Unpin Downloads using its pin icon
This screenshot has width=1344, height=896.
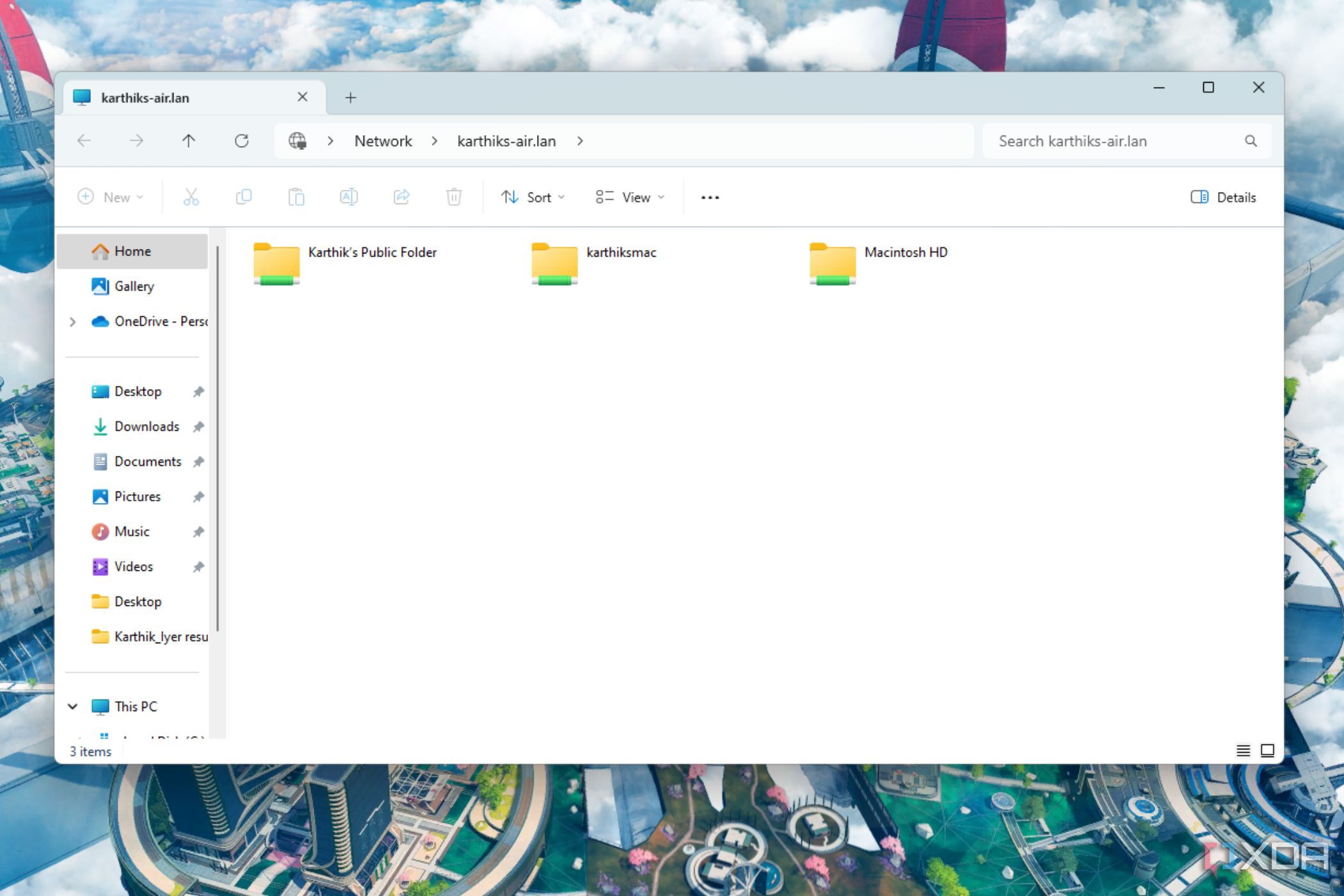[x=198, y=427]
